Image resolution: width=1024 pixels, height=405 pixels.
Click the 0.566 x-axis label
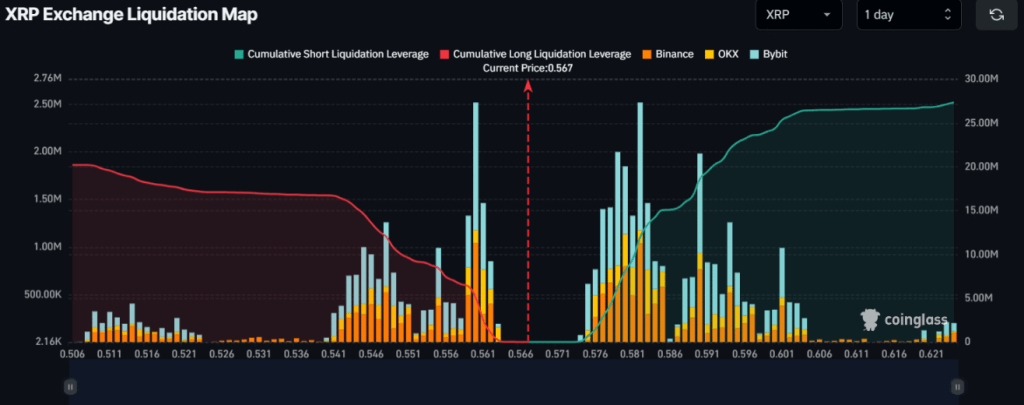pos(520,354)
